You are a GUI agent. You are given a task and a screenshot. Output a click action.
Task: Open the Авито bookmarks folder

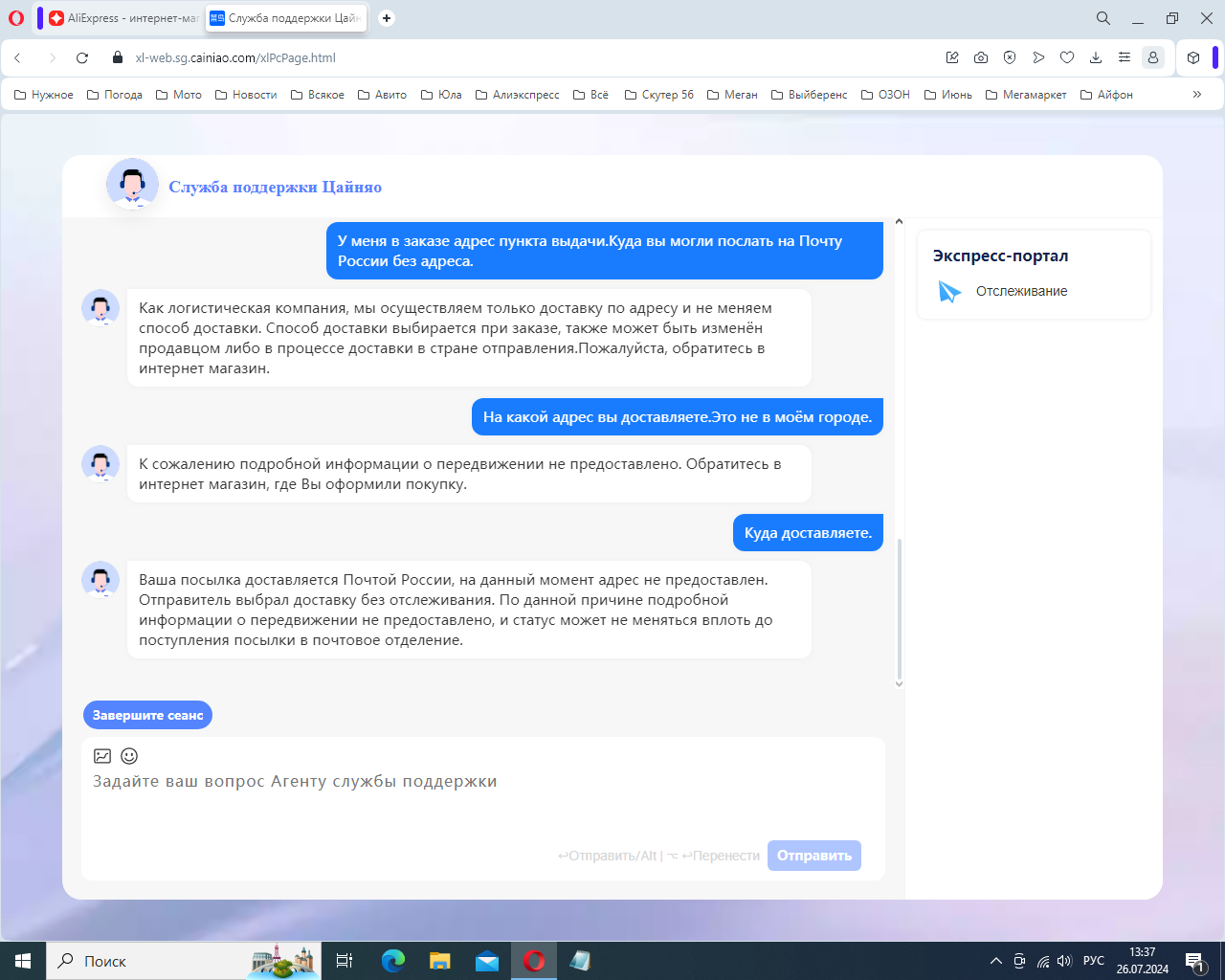click(382, 95)
